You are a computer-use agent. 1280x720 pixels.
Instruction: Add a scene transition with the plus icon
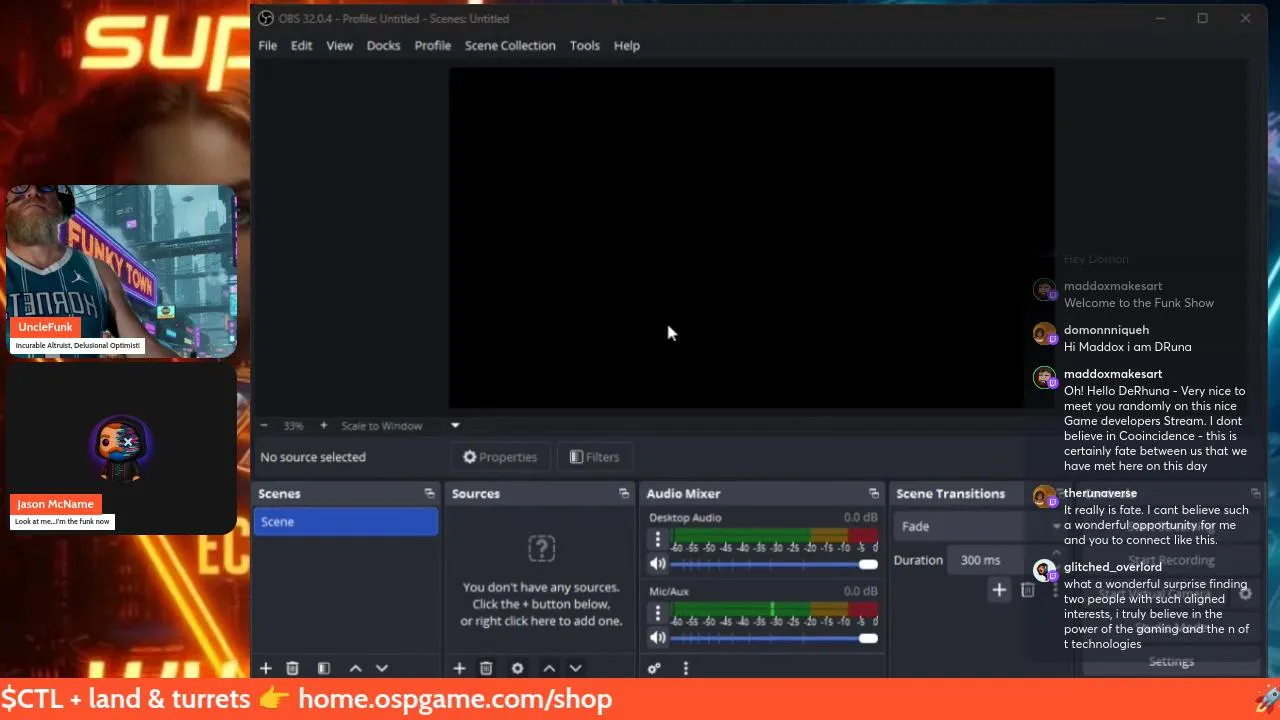[x=998, y=590]
